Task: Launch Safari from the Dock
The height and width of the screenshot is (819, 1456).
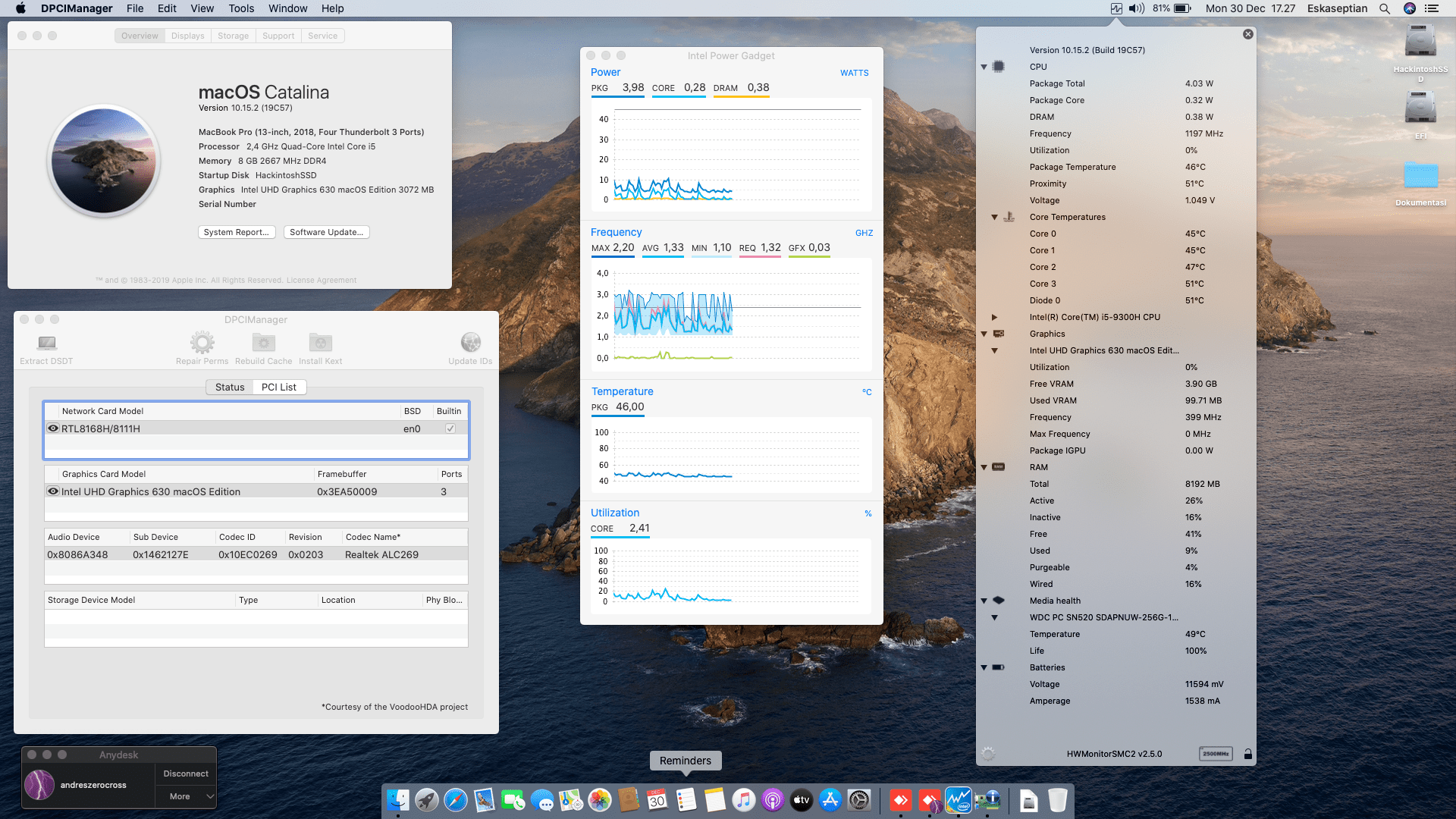Action: point(456,800)
